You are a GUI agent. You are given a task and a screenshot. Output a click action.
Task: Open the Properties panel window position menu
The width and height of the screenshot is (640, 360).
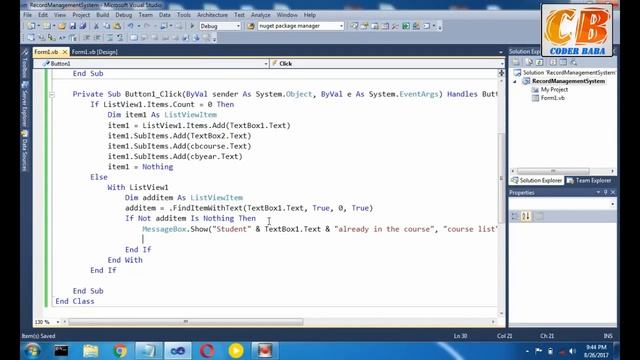coord(598,192)
